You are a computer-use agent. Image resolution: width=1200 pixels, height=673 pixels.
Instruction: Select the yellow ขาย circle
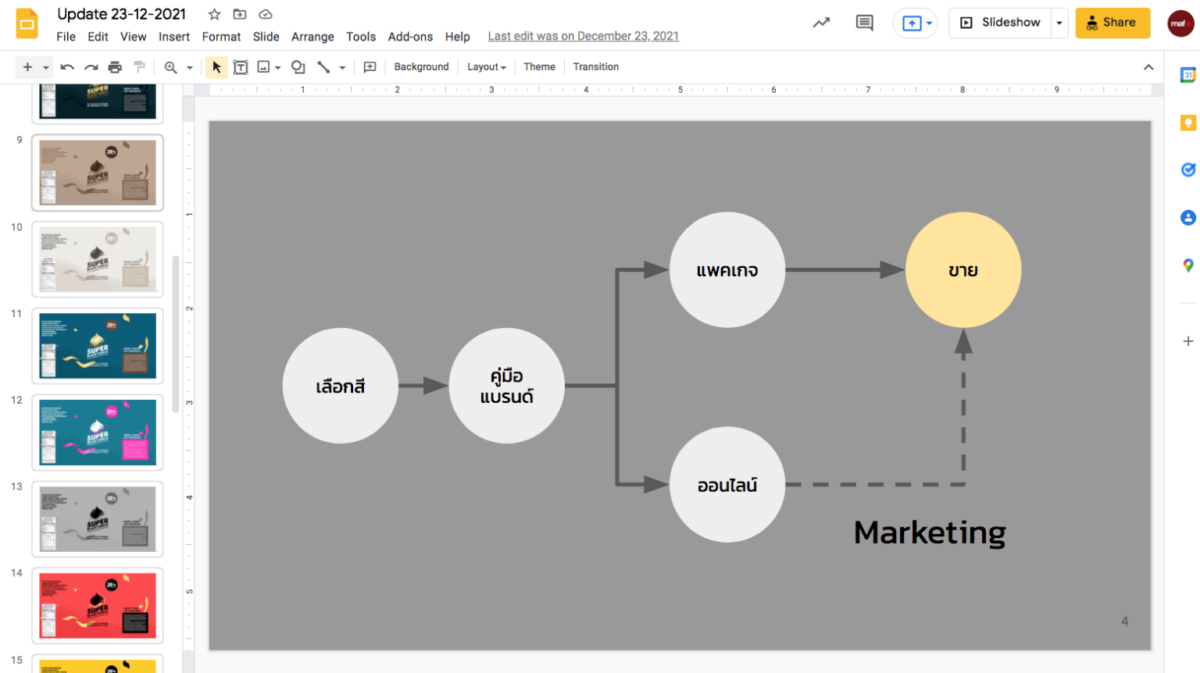[x=963, y=270]
